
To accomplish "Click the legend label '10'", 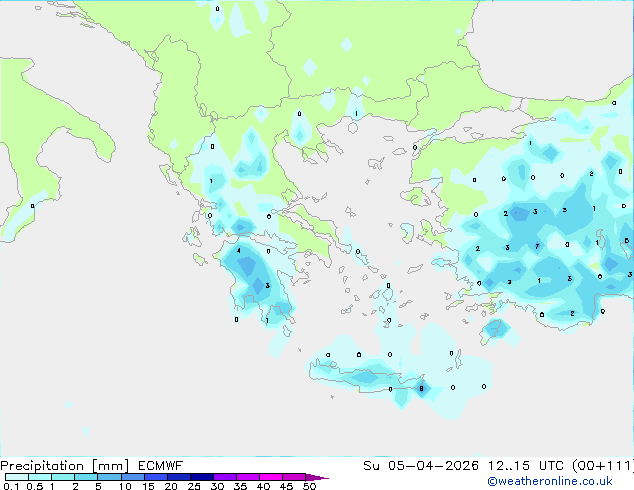I will click(x=125, y=486).
